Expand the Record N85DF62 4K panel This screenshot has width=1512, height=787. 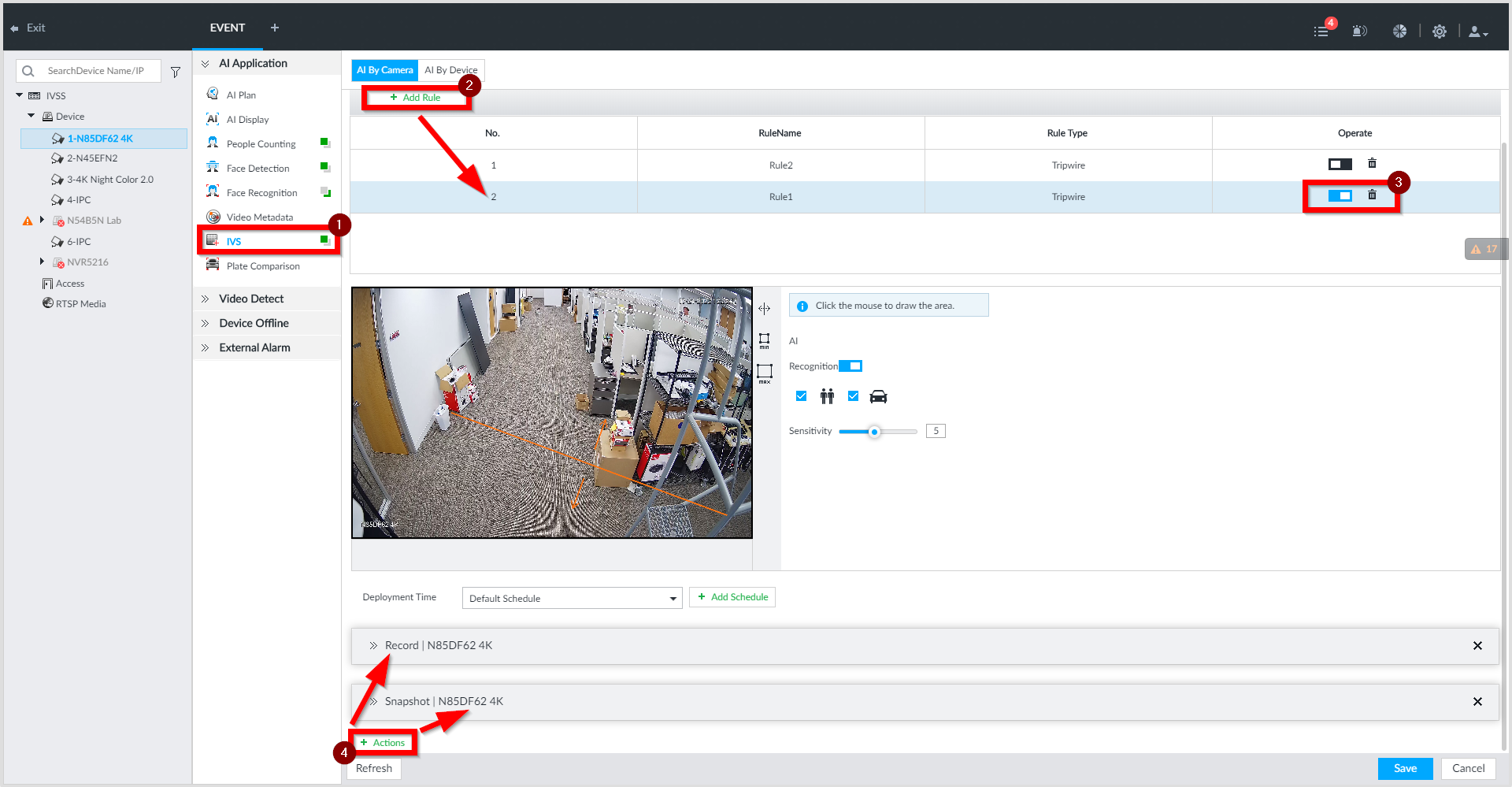[x=373, y=645]
